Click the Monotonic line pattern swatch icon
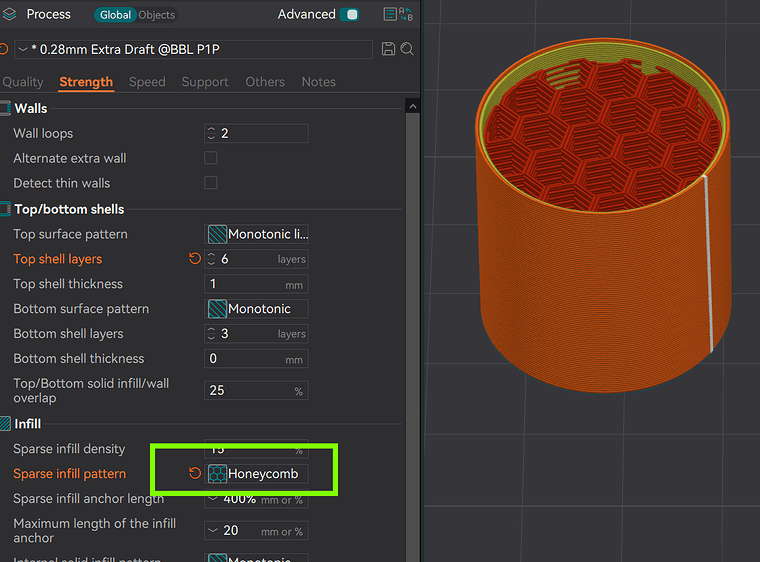The width and height of the screenshot is (760, 562). (217, 234)
